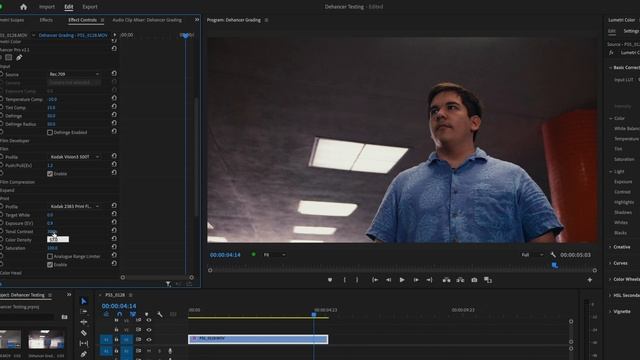Reset the Temperature Comp parameter
The image size is (640, 360).
coord(114,98)
